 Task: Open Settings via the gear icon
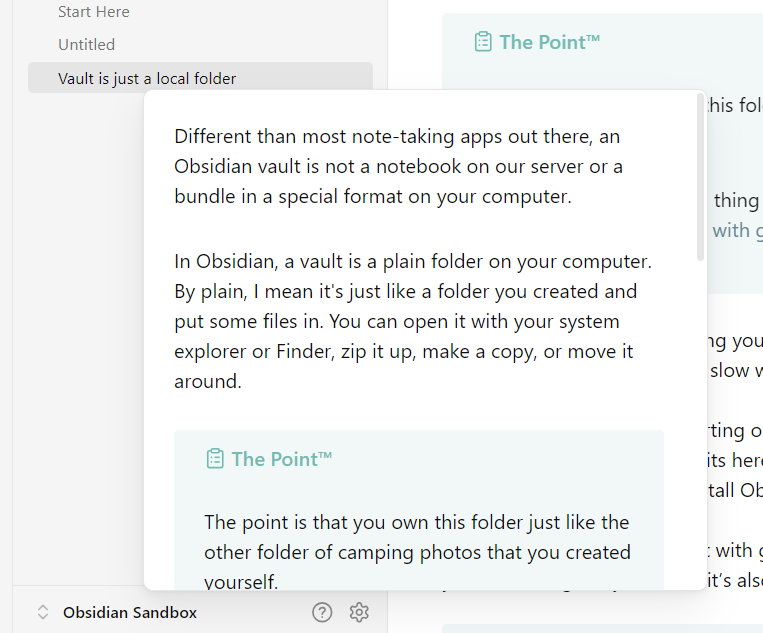coord(359,612)
